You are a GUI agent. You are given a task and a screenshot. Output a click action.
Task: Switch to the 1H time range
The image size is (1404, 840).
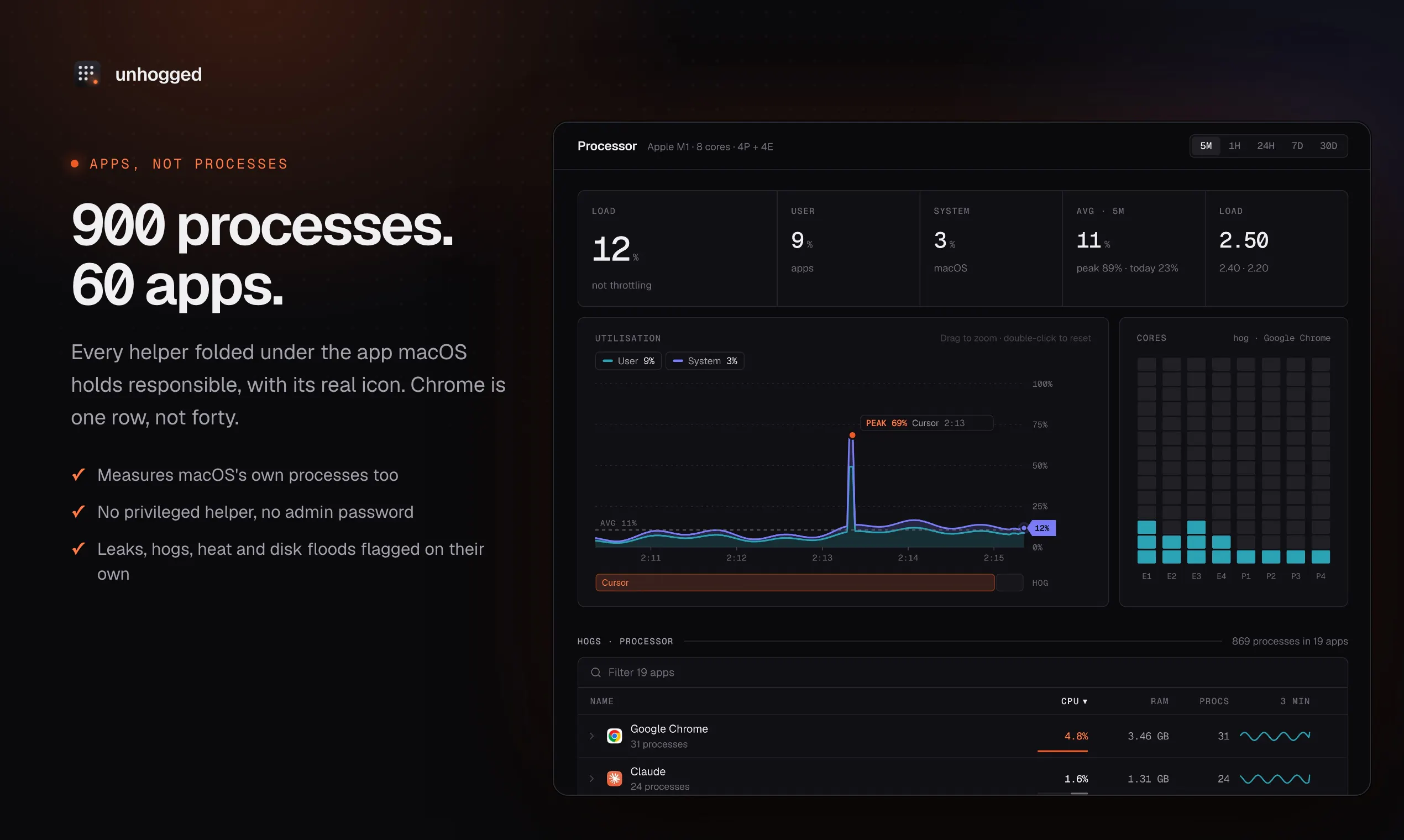(x=1234, y=146)
